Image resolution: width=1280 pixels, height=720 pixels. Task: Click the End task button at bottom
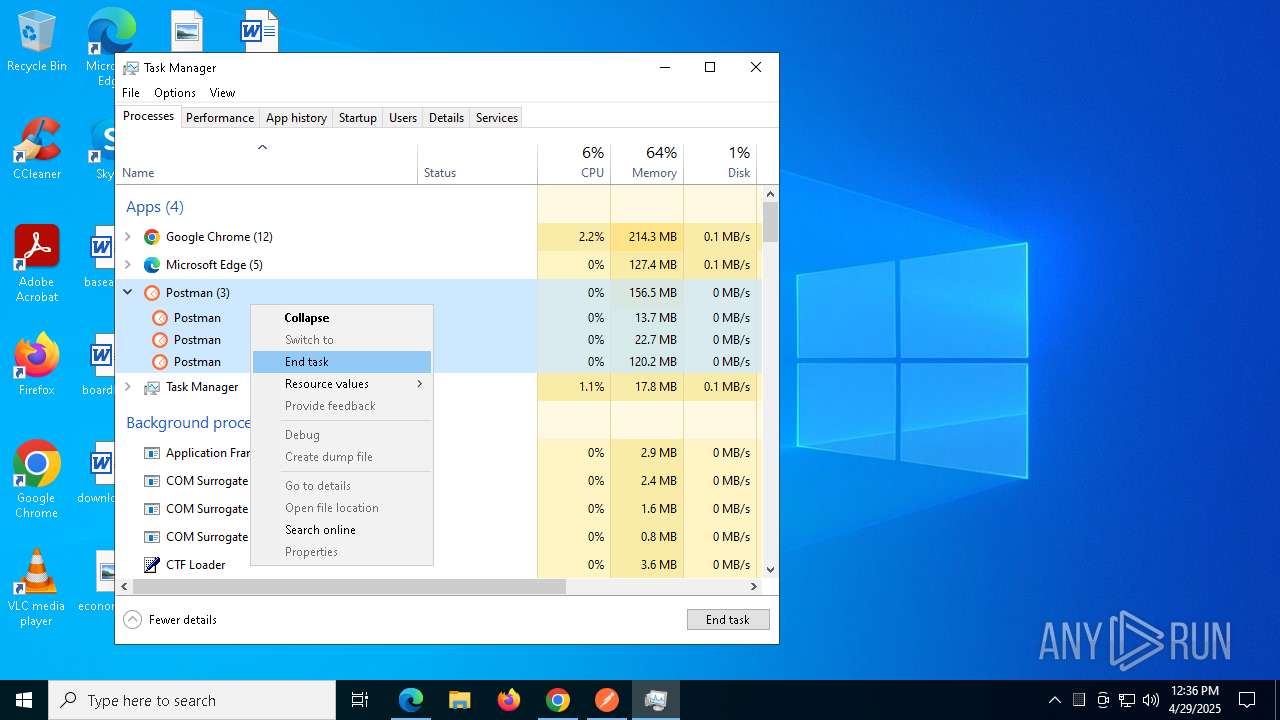[728, 620]
